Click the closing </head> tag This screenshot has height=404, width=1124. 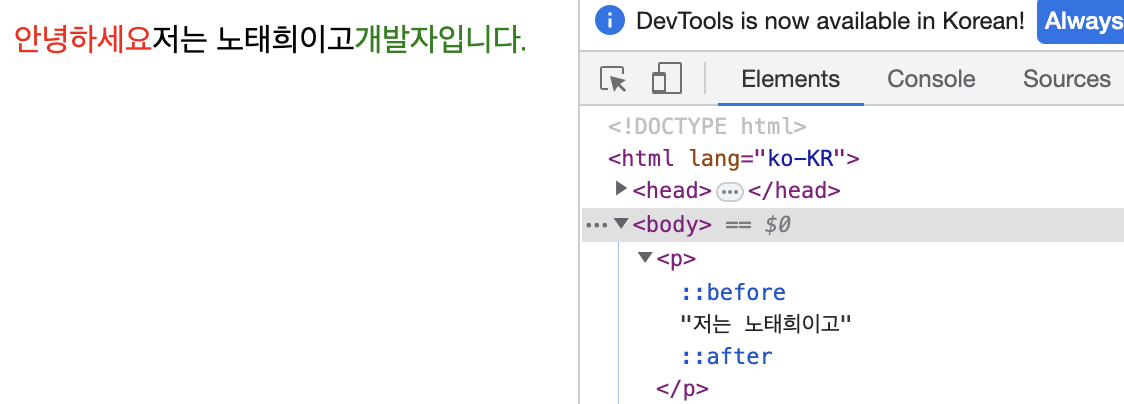(794, 191)
